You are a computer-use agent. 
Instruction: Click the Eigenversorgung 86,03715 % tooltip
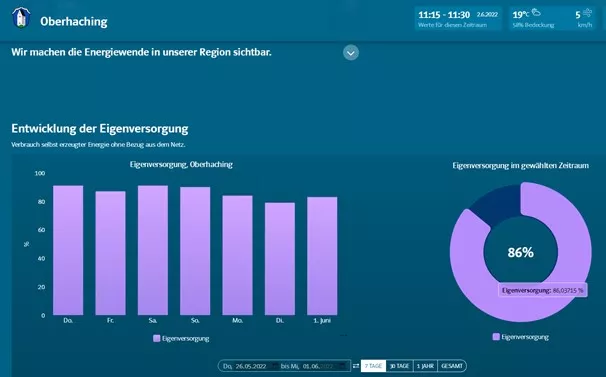point(543,290)
